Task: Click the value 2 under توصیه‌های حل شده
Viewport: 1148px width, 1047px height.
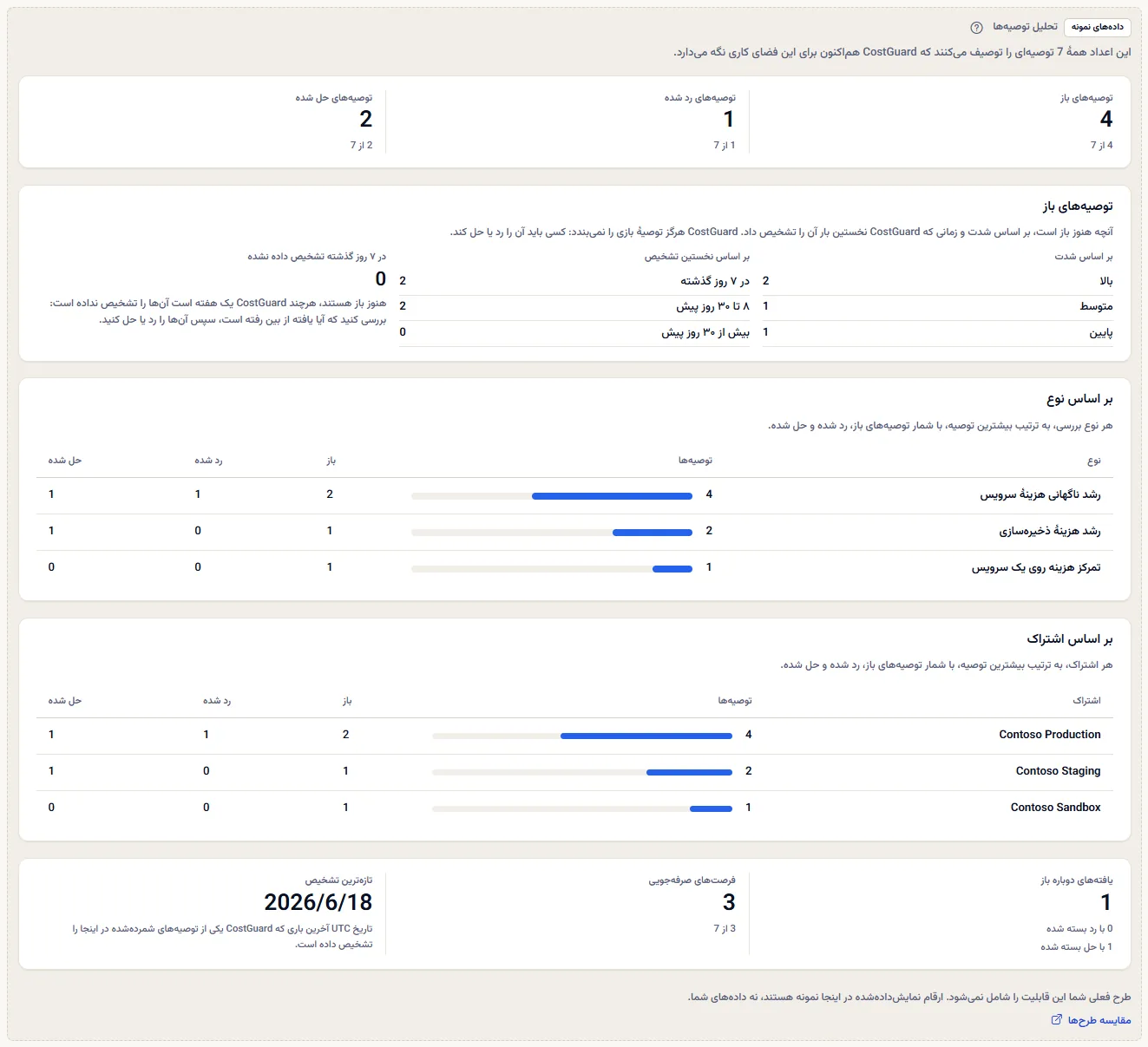Action: (x=365, y=119)
